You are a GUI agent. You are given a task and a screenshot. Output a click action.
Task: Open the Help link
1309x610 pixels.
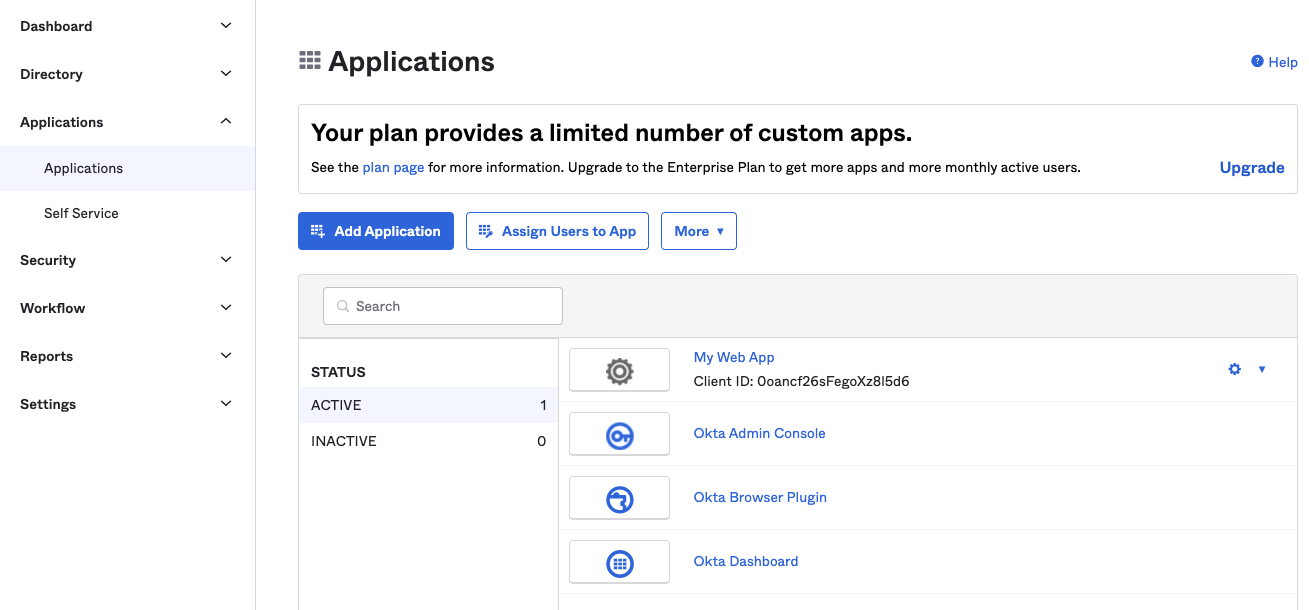click(x=1283, y=62)
